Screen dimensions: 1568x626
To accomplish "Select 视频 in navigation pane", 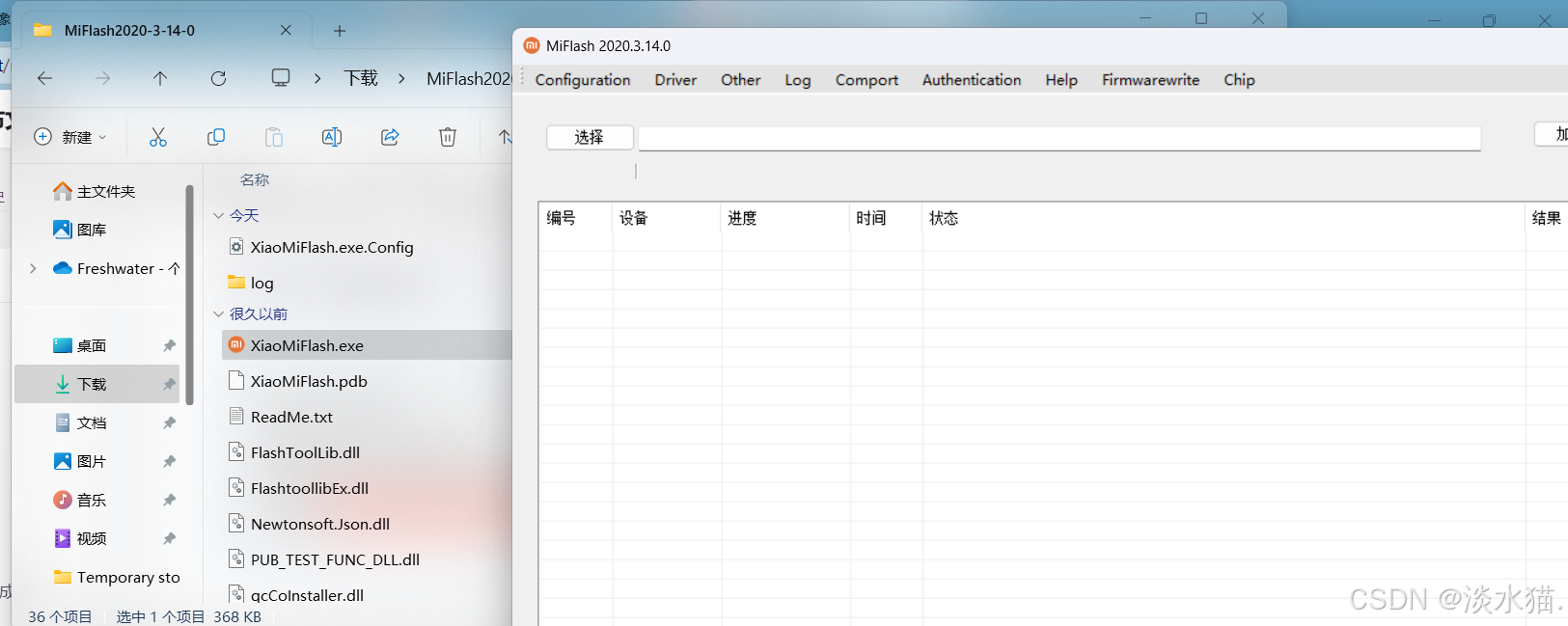I will [80, 538].
